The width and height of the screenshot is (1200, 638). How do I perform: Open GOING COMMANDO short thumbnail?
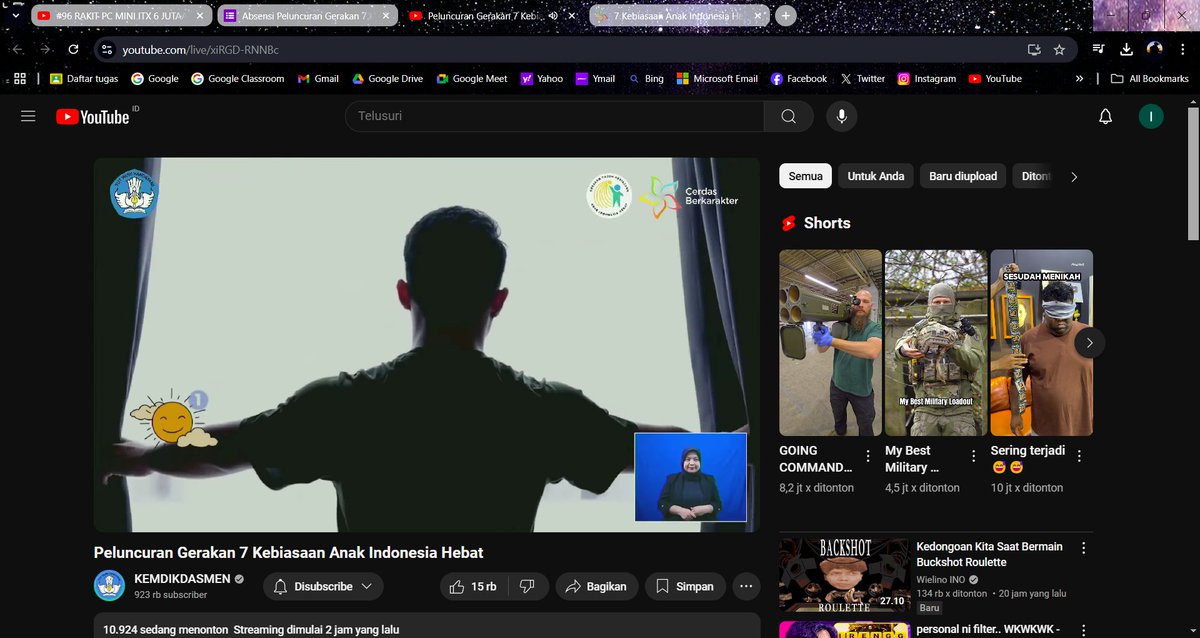[830, 342]
